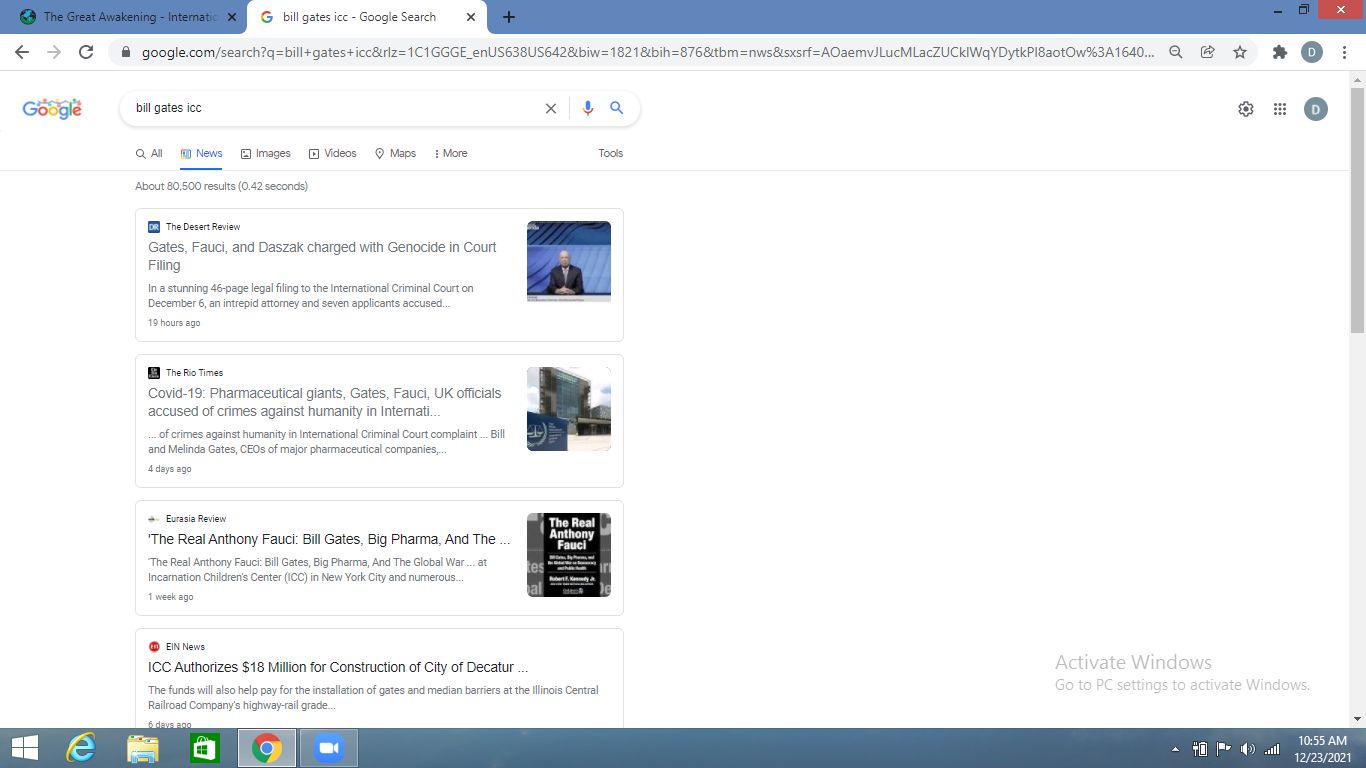This screenshot has width=1366, height=768.
Task: Open Action Center flag icon
Action: click(x=1223, y=748)
